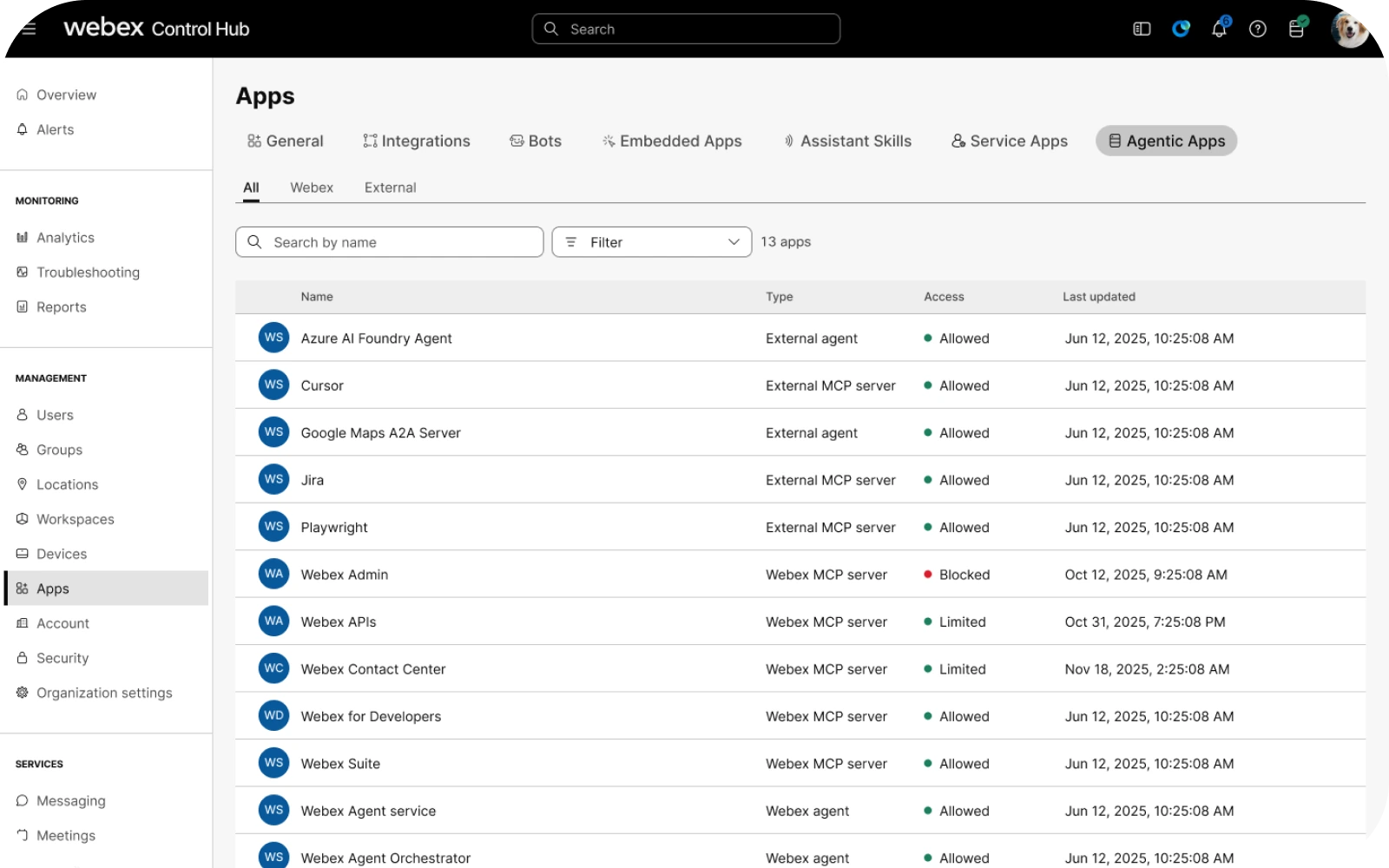Click the top Search field
The height and width of the screenshot is (868, 1389).
(x=686, y=29)
